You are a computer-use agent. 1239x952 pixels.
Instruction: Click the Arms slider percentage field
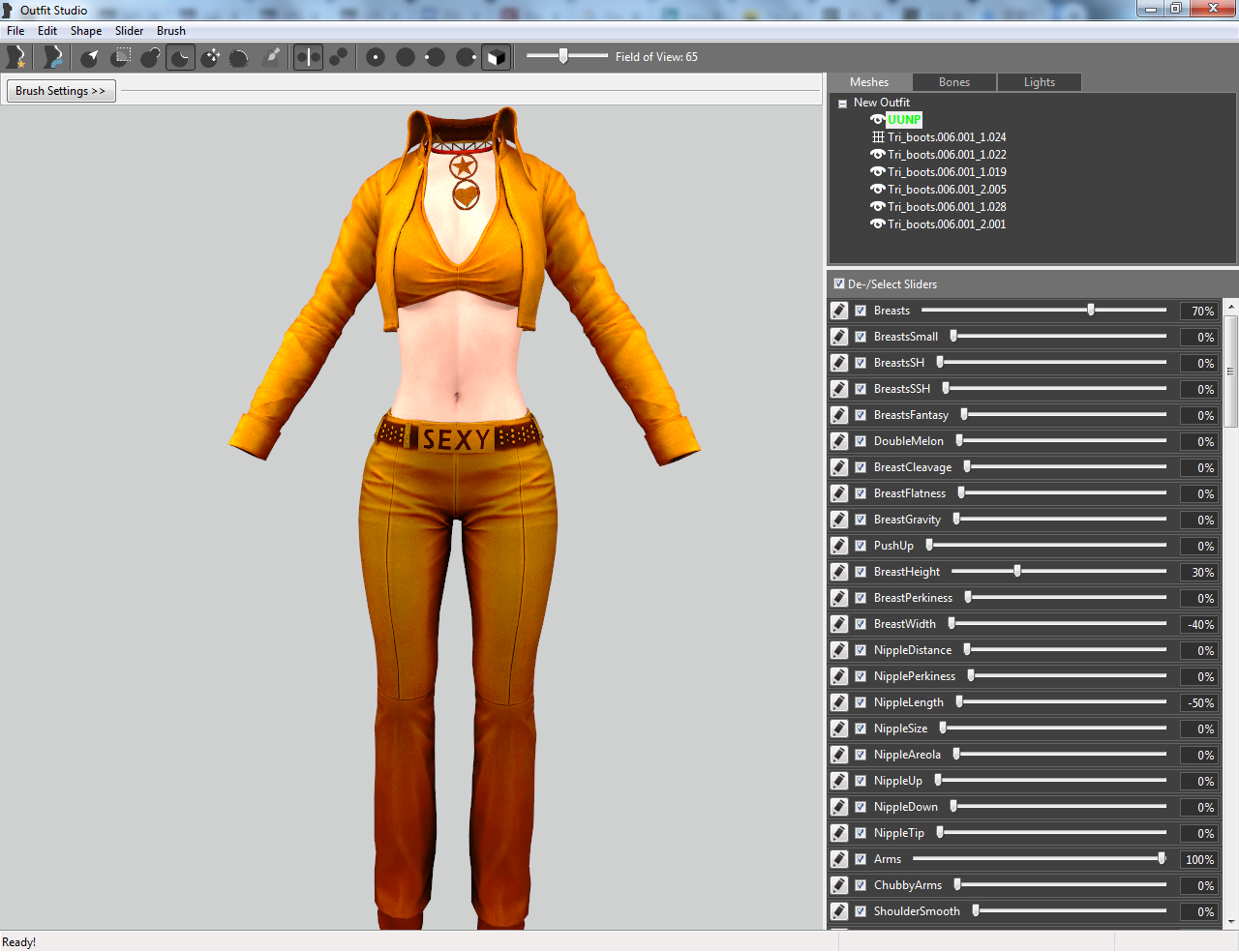1199,860
